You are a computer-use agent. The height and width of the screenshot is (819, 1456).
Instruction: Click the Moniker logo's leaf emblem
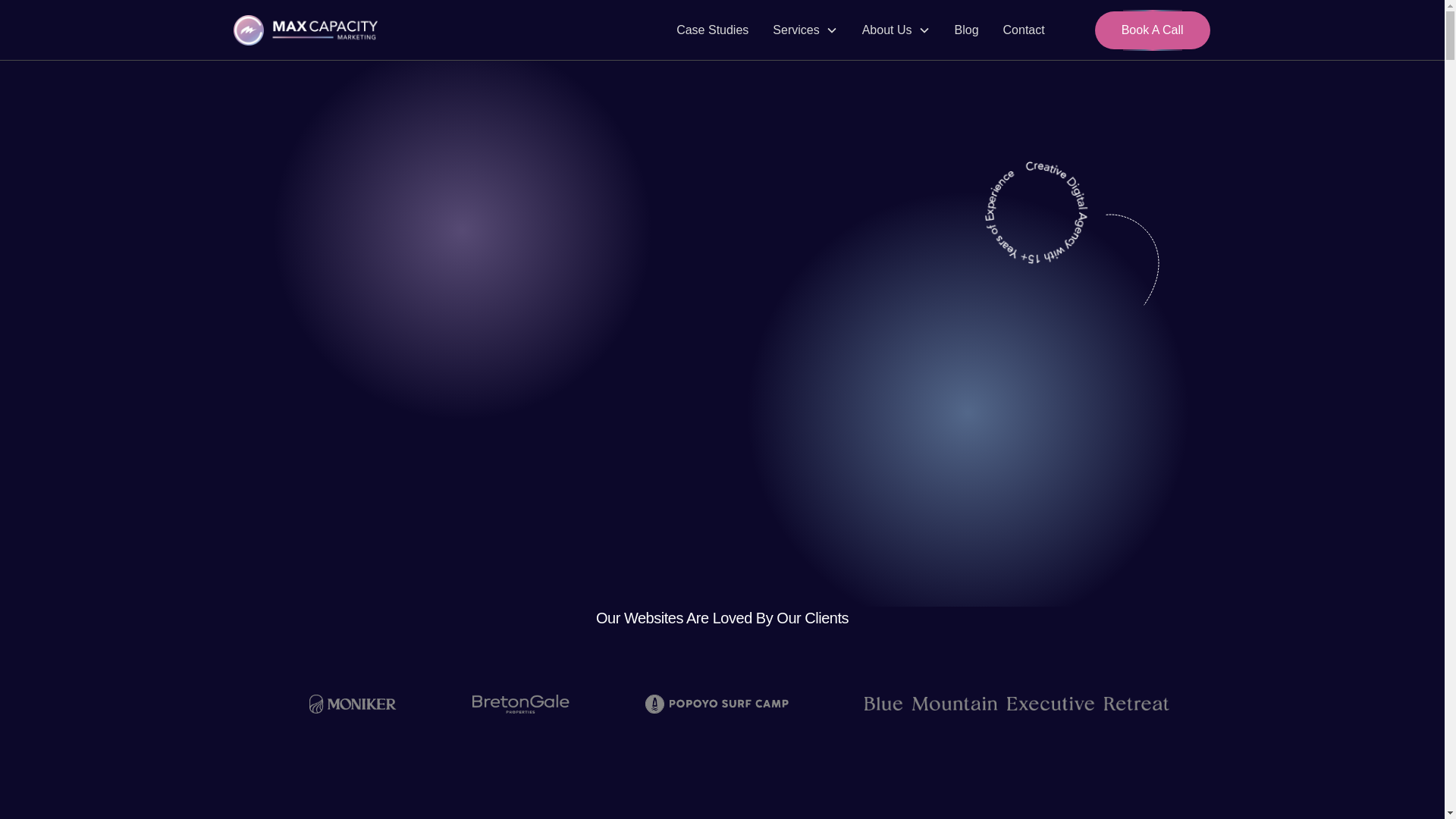click(316, 704)
